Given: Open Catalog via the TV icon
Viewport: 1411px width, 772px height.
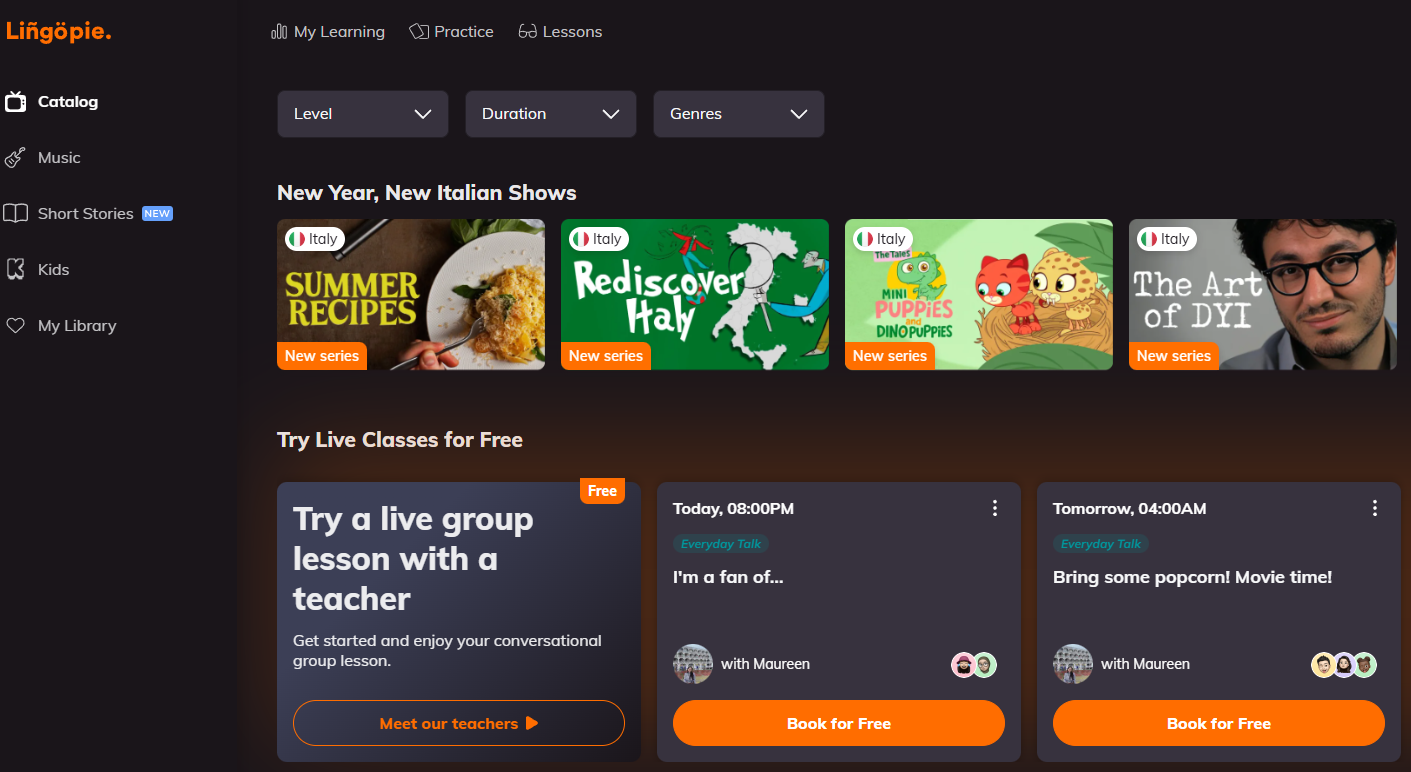Looking at the screenshot, I should coord(15,102).
